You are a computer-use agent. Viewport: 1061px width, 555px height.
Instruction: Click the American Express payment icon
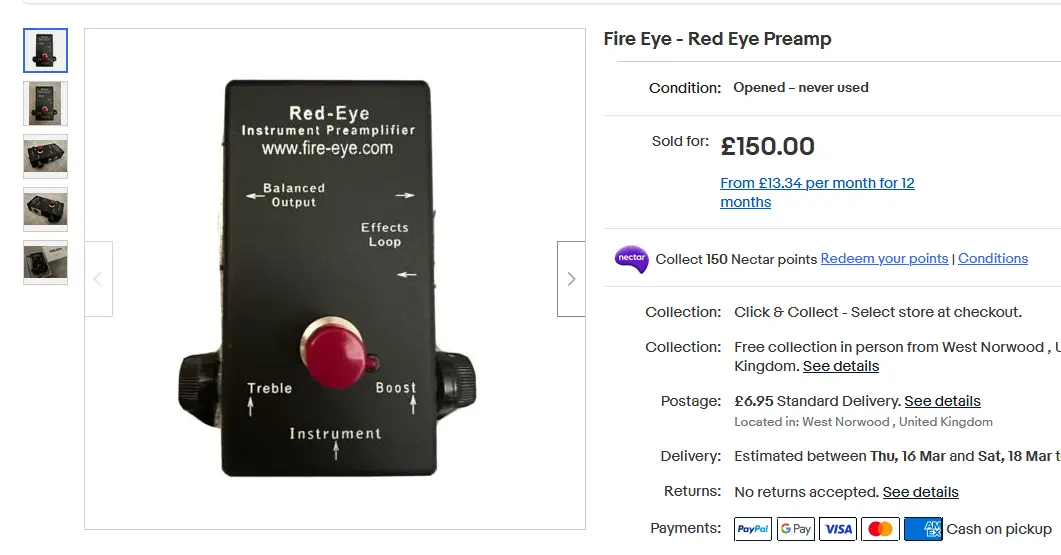923,529
